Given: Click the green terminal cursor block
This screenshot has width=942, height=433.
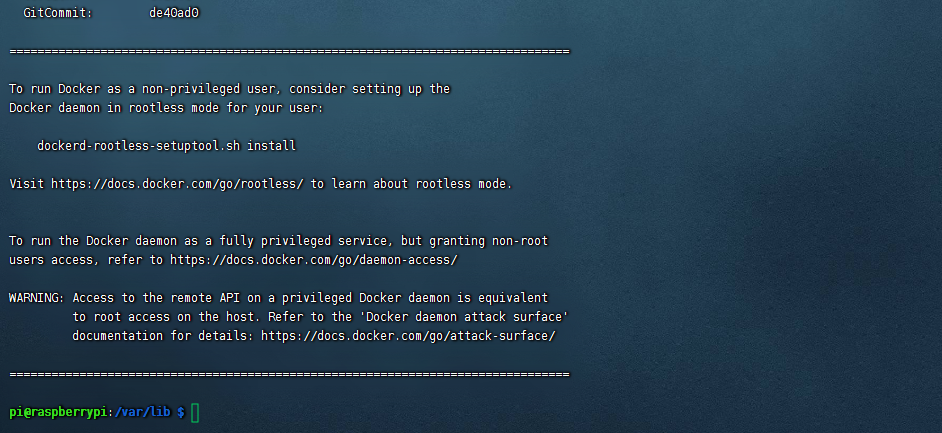Looking at the screenshot, I should [195, 413].
